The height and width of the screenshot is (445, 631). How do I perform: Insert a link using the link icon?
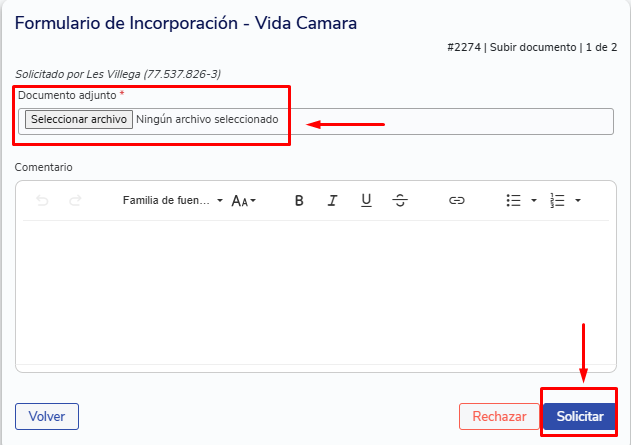point(456,201)
